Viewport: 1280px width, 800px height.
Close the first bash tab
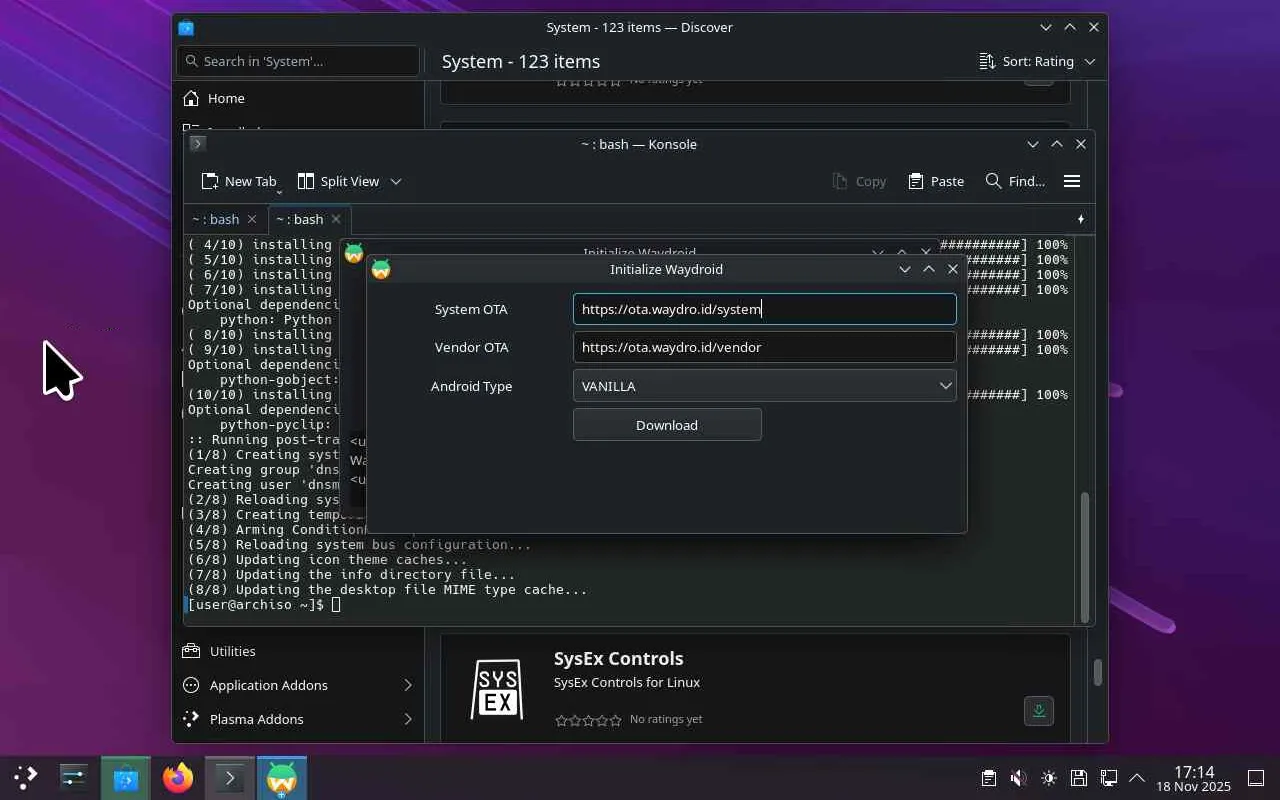click(x=252, y=219)
